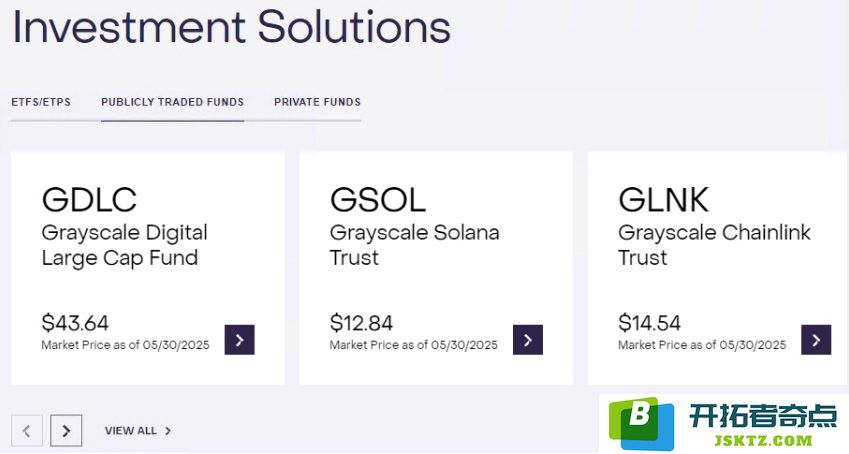Open the Private Funds tab
This screenshot has width=849, height=454.
317,102
